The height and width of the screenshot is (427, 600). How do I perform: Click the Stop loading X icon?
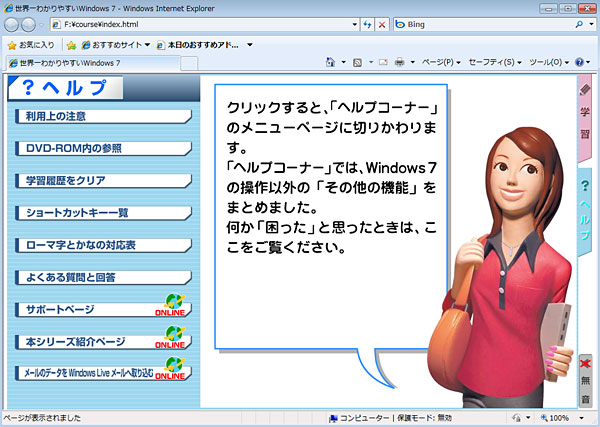(382, 24)
